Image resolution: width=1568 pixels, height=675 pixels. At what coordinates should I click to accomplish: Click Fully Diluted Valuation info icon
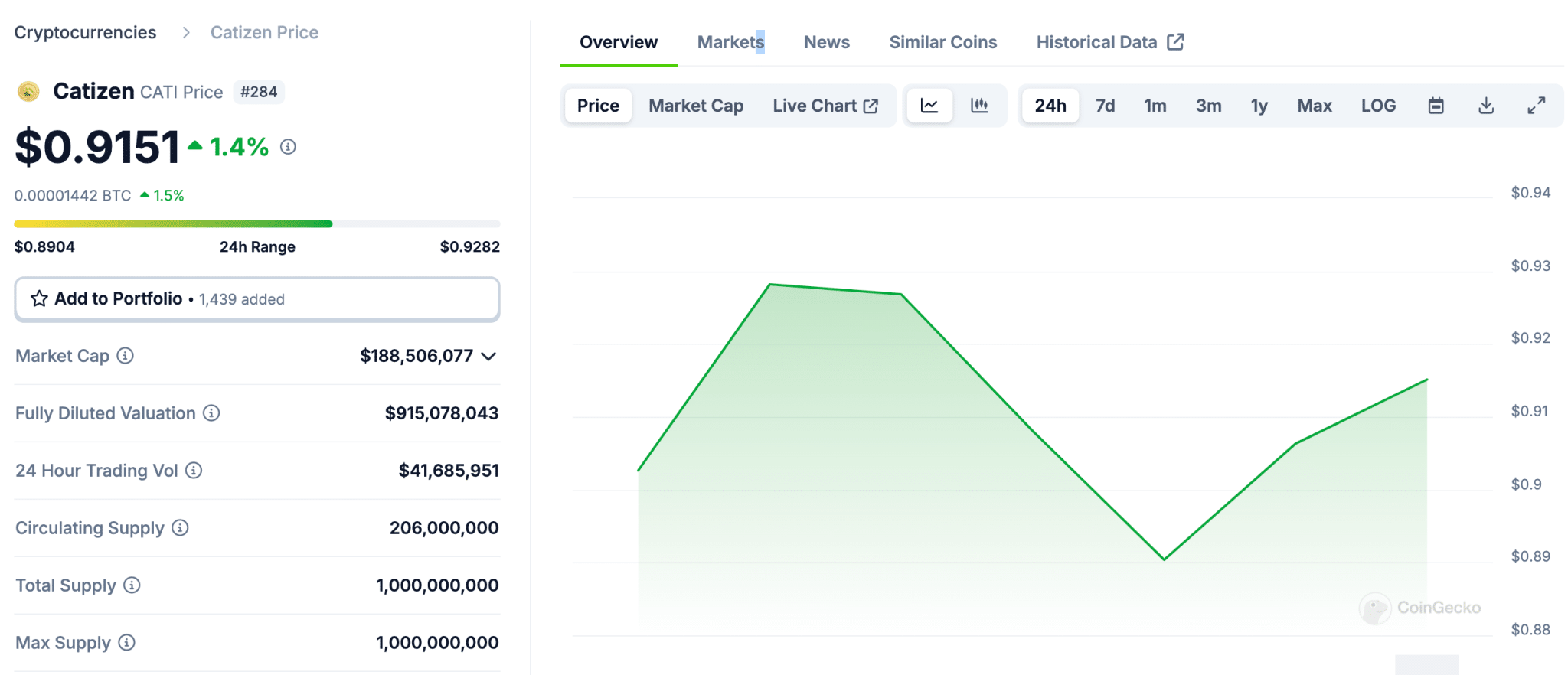click(211, 412)
